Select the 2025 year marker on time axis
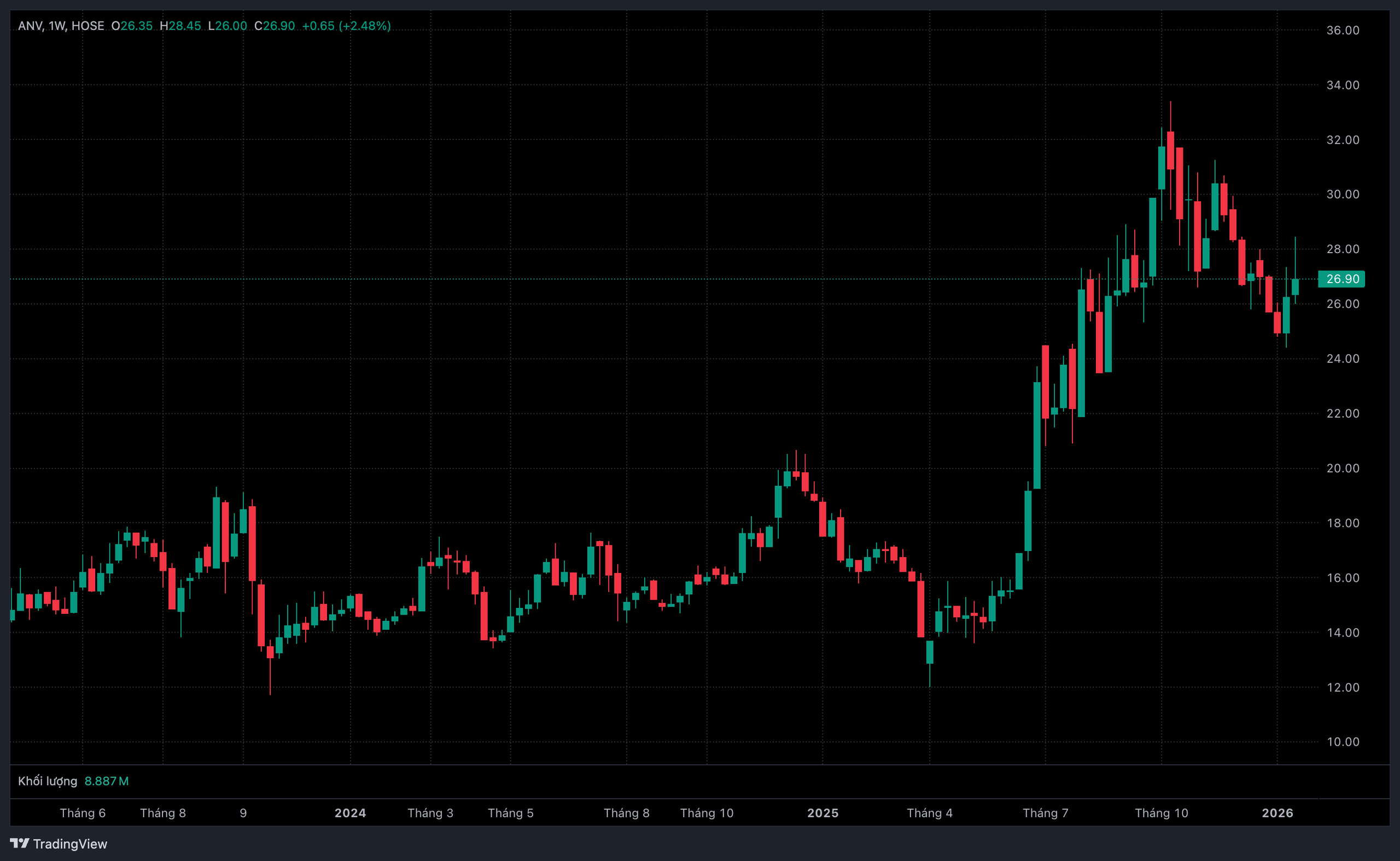This screenshot has width=1400, height=861. [x=822, y=812]
